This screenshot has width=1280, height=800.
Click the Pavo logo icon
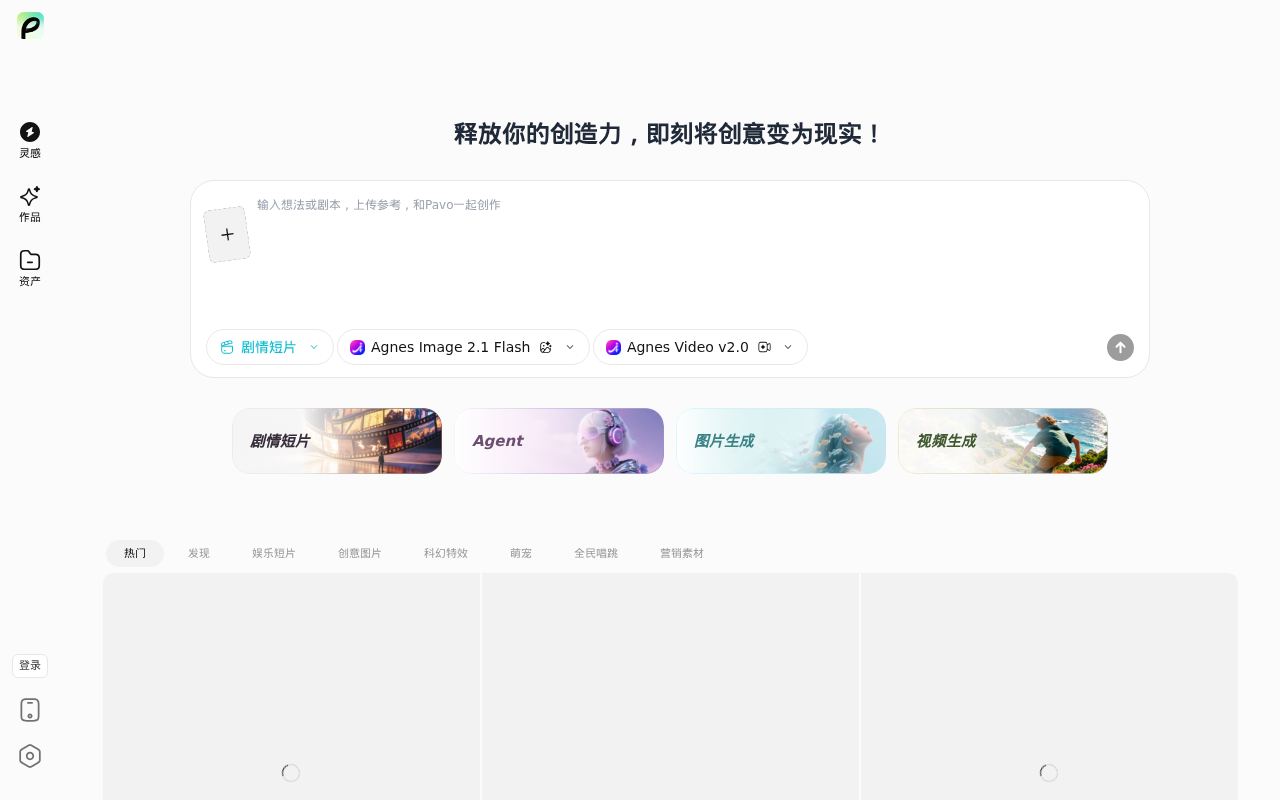(30, 26)
